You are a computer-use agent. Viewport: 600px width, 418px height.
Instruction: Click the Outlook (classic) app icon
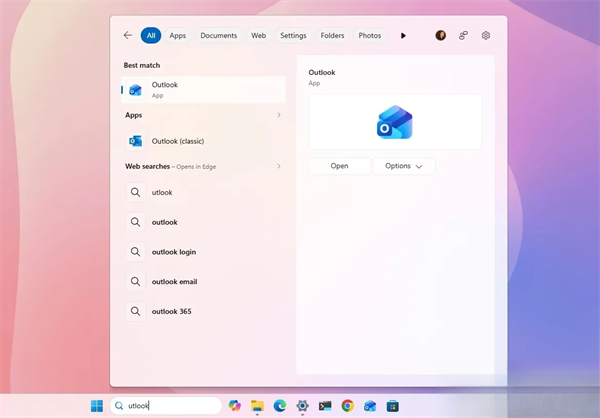(x=135, y=141)
